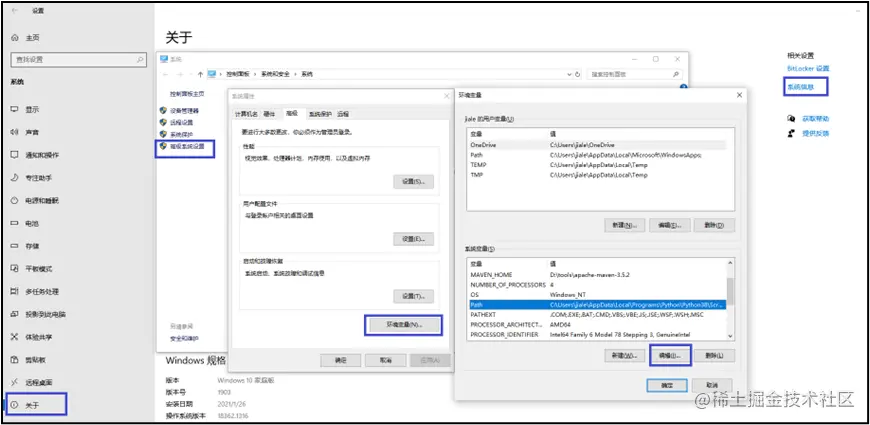Select the TEMP user variable row
Image resolution: width=870 pixels, height=425 pixels.
click(x=597, y=165)
